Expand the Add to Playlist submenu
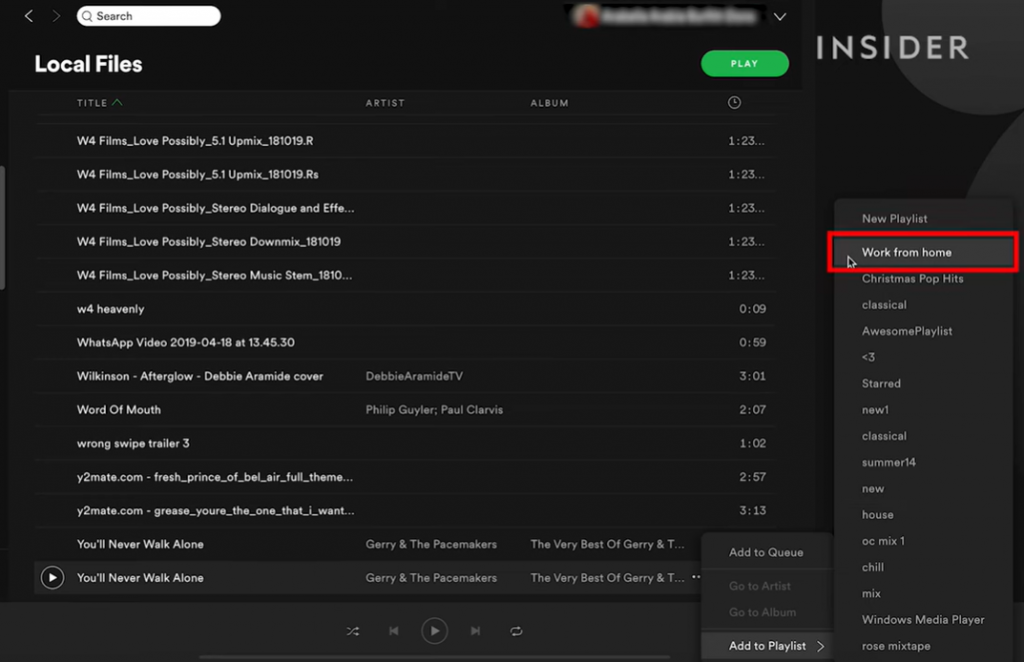The width and height of the screenshot is (1024, 662). (767, 646)
